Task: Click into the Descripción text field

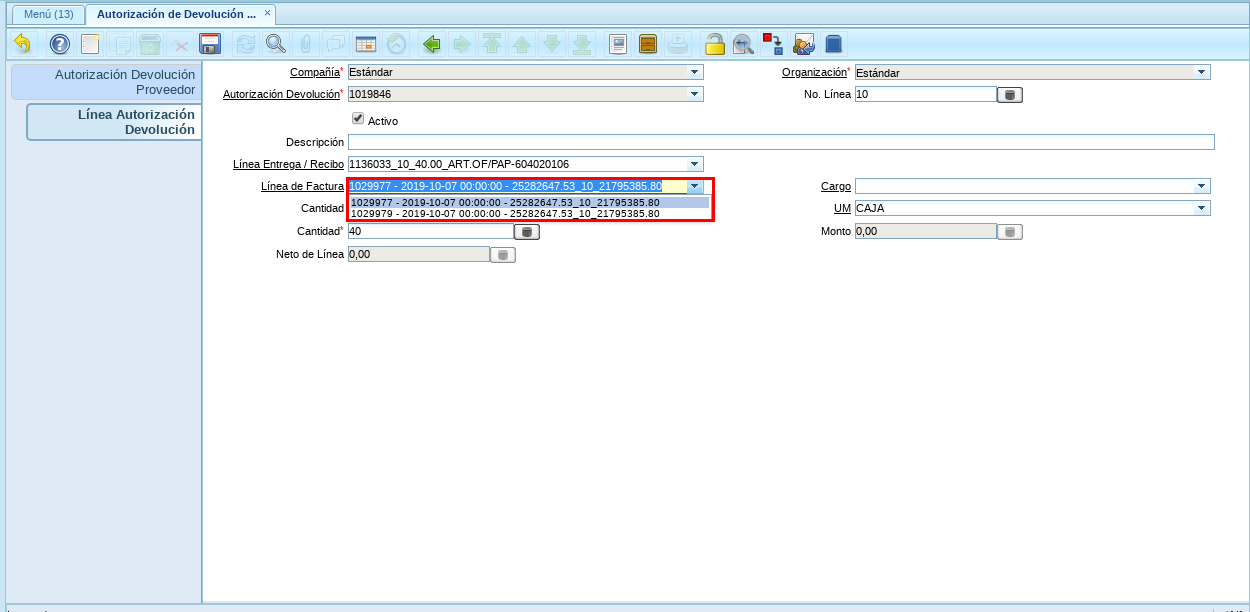Action: pyautogui.click(x=781, y=142)
